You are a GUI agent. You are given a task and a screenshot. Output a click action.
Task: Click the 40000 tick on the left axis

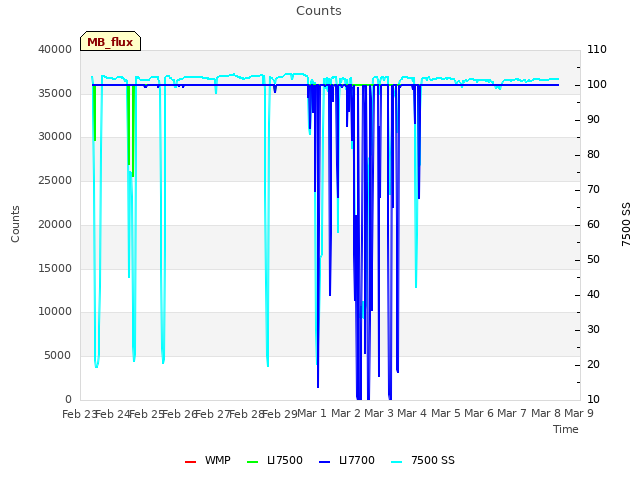(55, 49)
